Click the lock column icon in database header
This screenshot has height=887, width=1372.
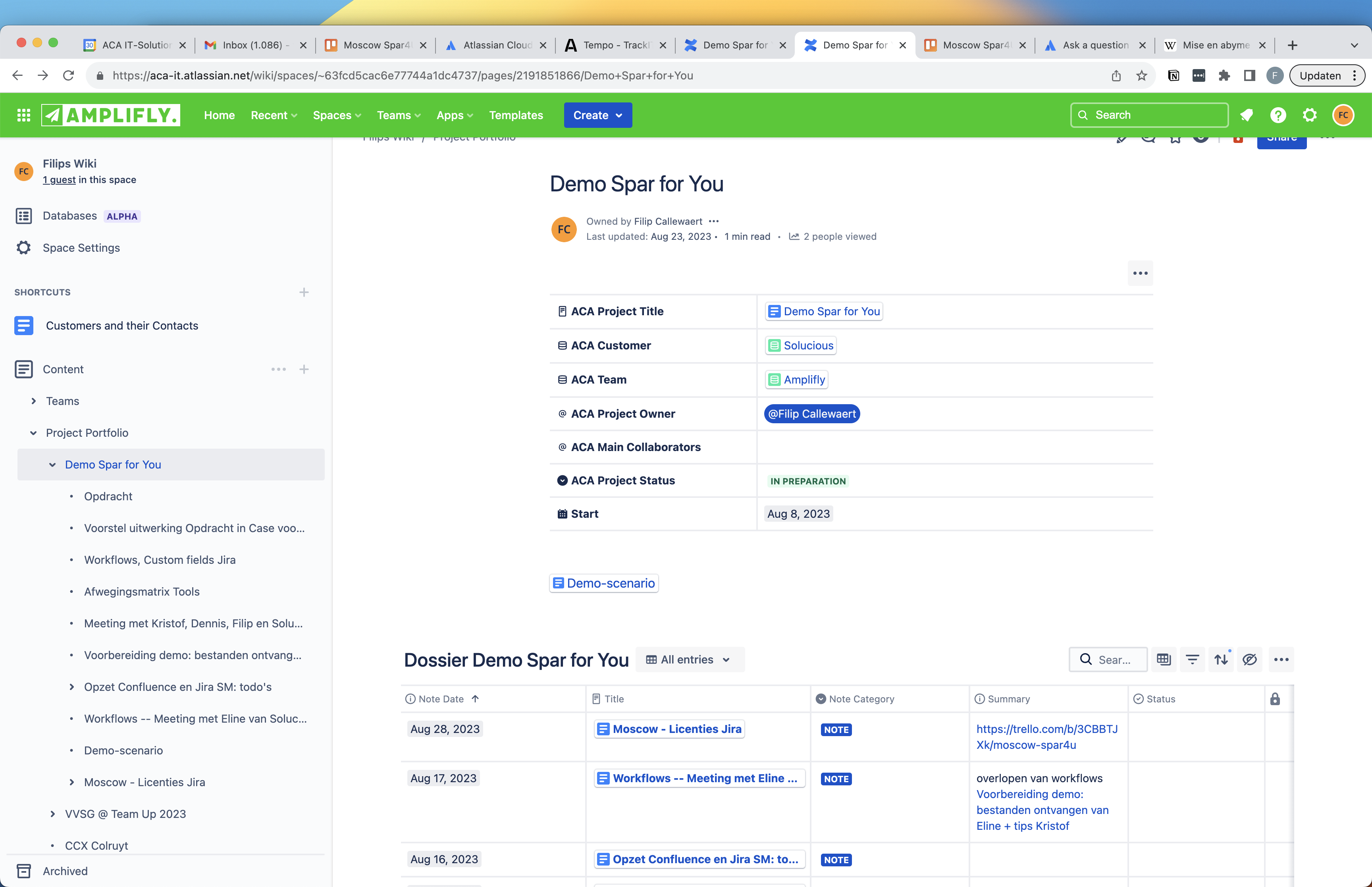click(1275, 699)
